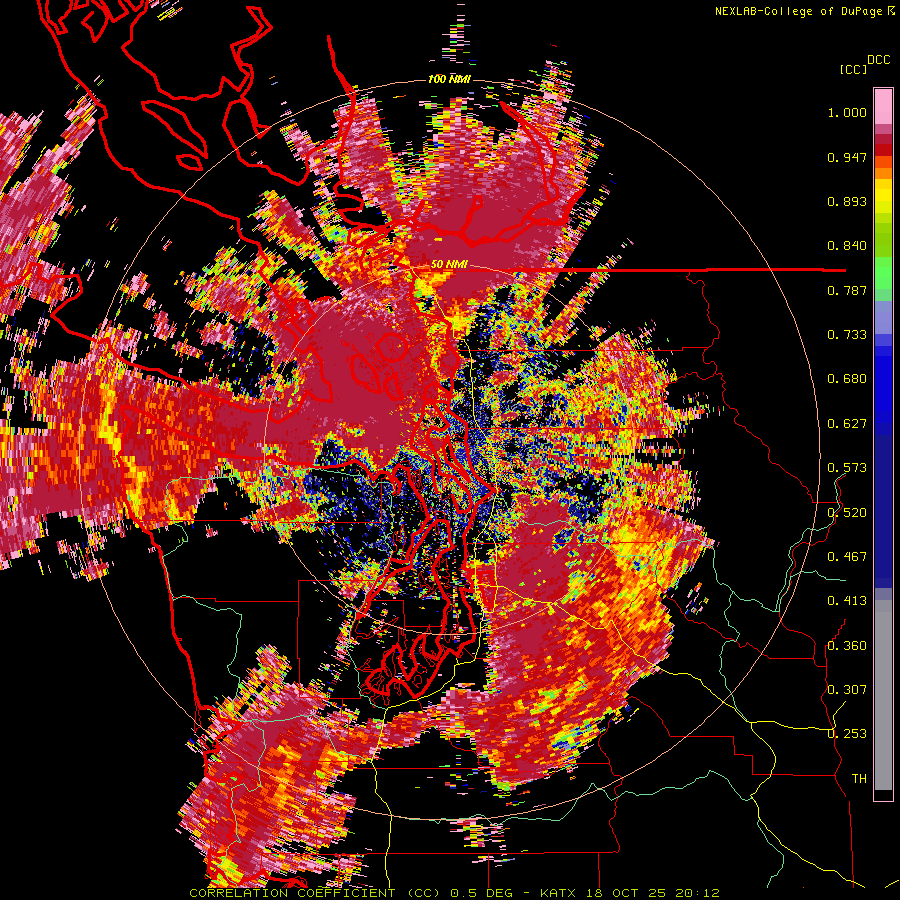The width and height of the screenshot is (900, 900).
Task: Click the 0.893 value on the color scale
Action: point(847,201)
